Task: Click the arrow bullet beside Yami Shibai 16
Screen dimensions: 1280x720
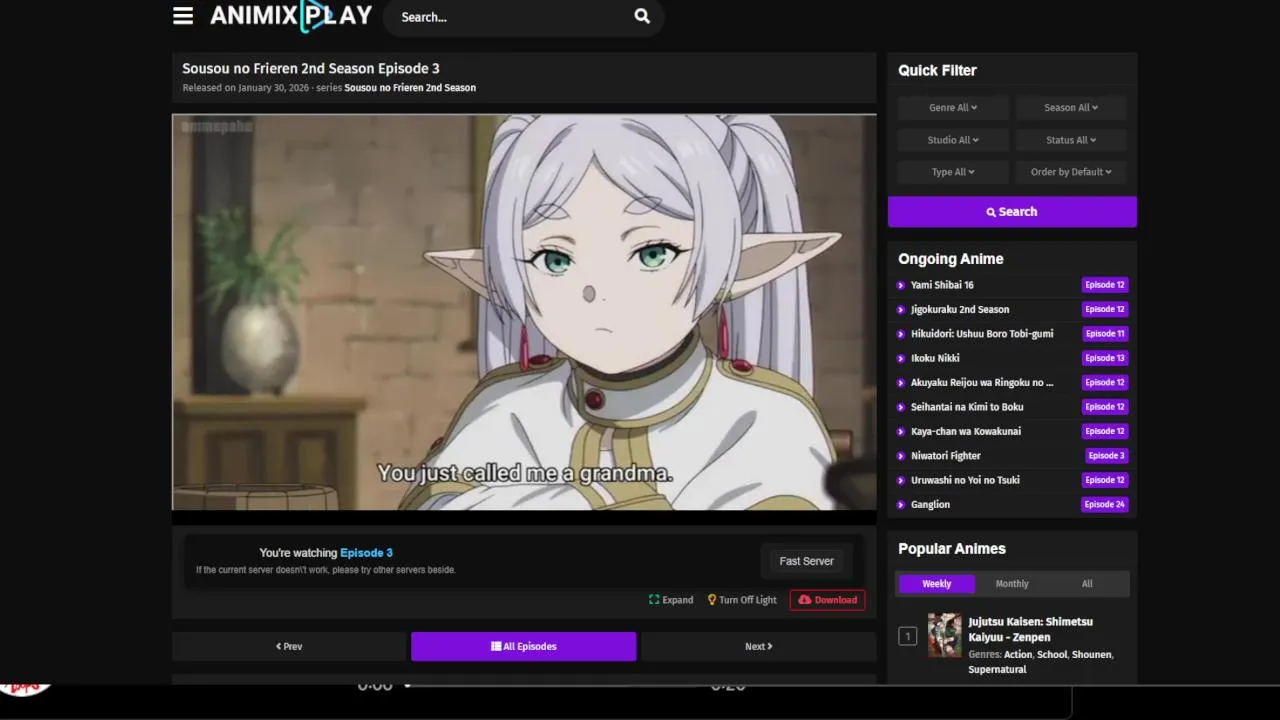Action: (901, 285)
